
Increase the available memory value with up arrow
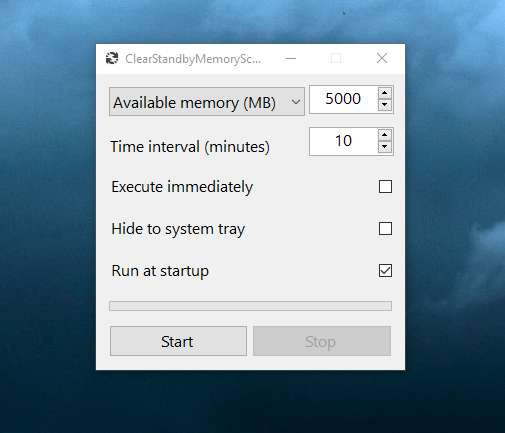pyautogui.click(x=385, y=93)
